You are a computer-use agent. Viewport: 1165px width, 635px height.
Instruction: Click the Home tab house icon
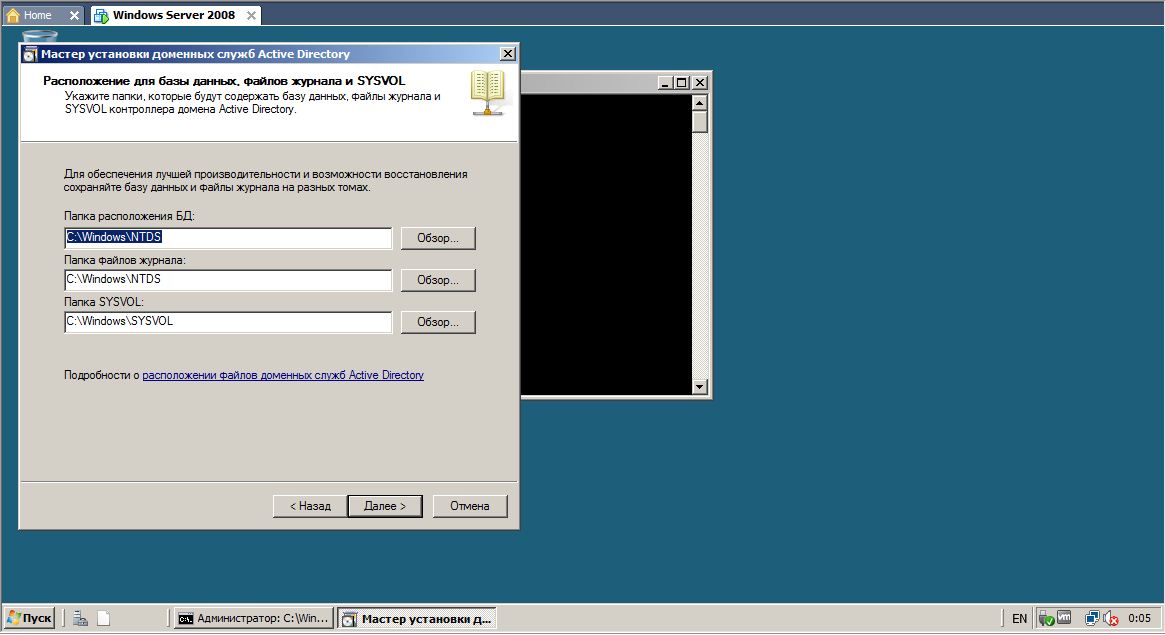tap(13, 15)
